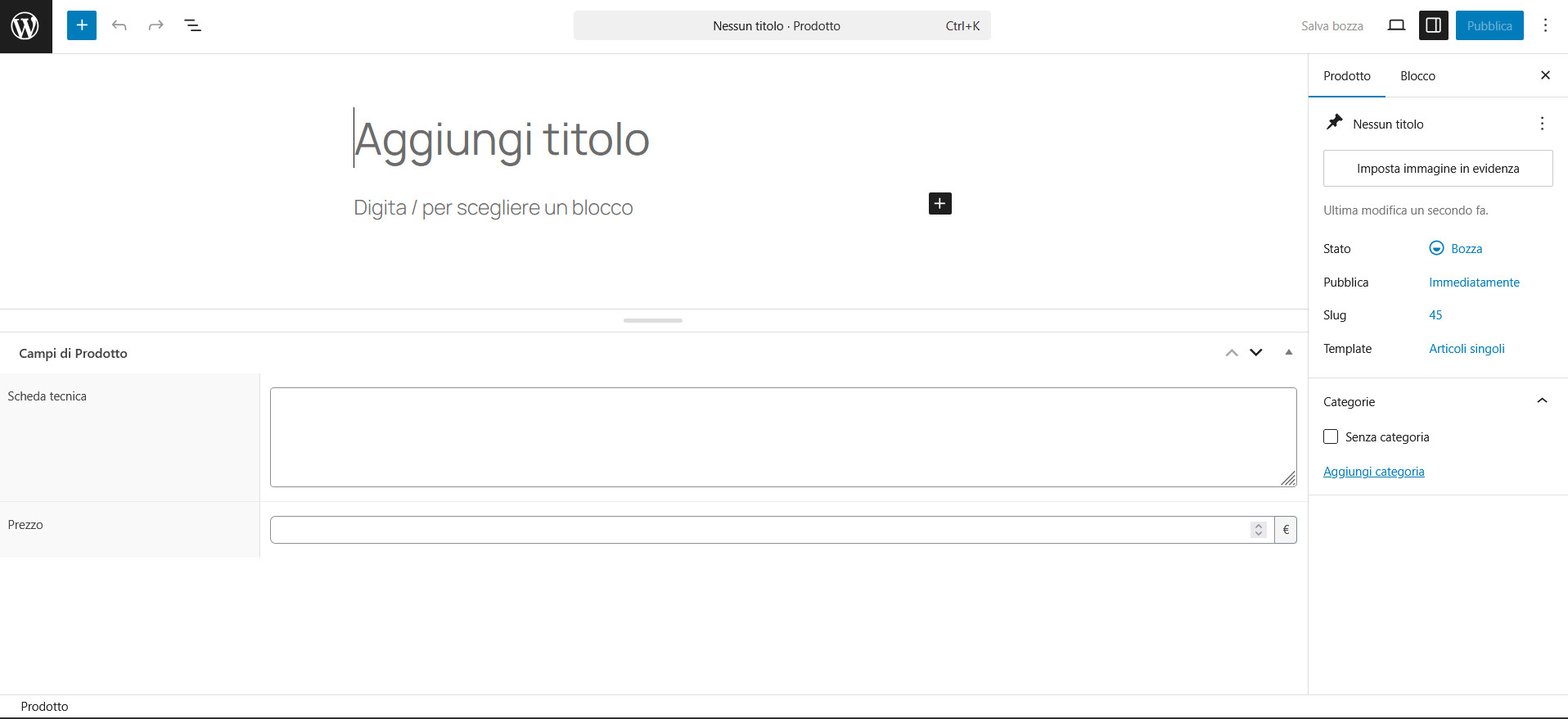
Task: Edit the slug value 45
Action: click(1435, 314)
